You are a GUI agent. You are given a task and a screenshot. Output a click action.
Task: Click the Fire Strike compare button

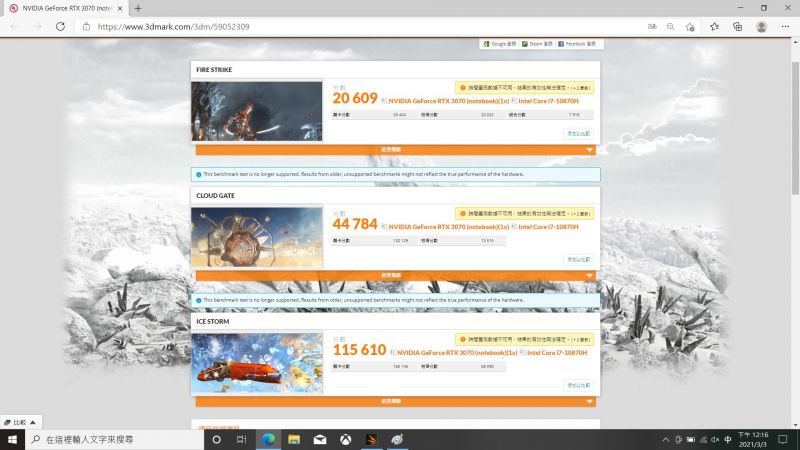point(579,134)
